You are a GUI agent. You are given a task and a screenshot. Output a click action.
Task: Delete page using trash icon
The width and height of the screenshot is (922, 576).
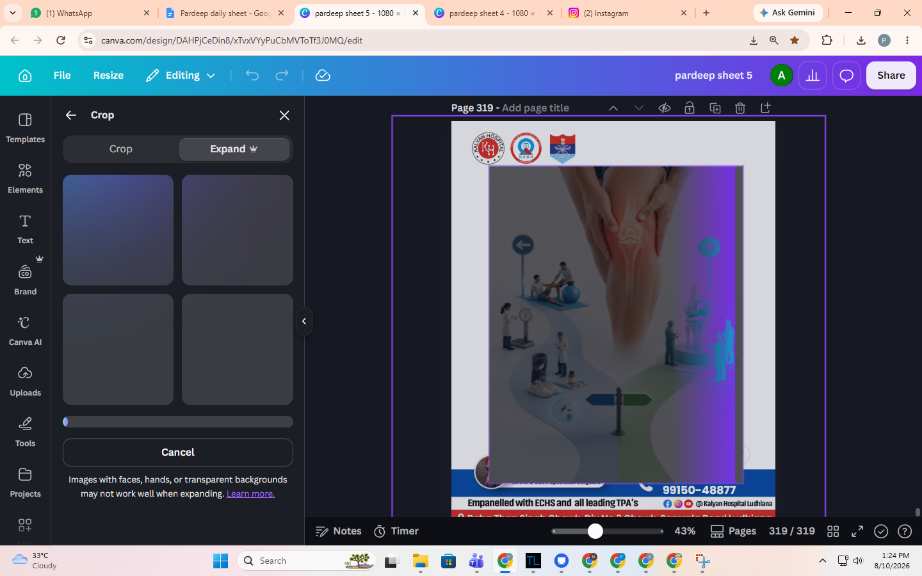point(740,108)
